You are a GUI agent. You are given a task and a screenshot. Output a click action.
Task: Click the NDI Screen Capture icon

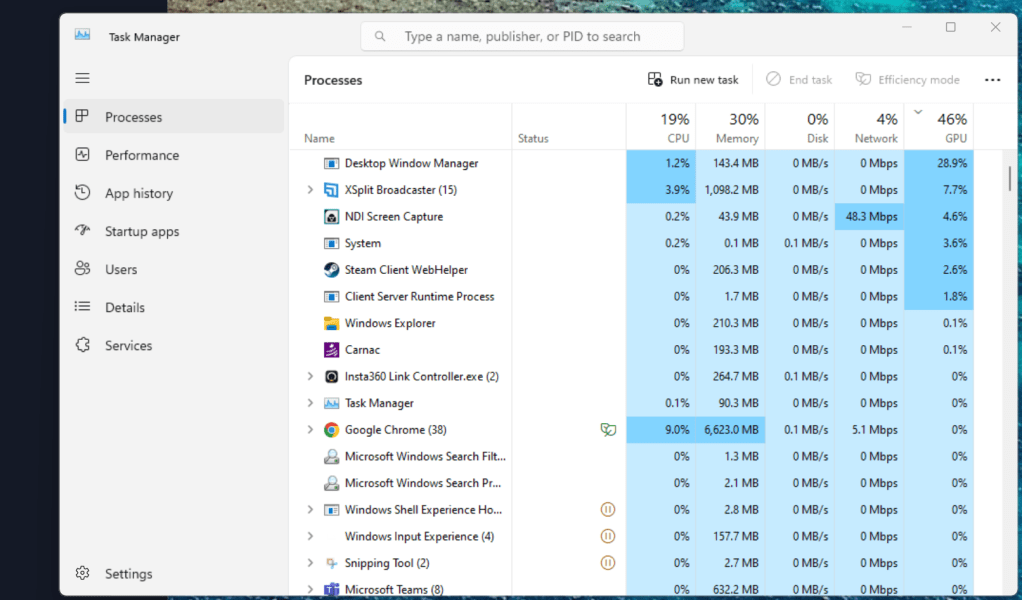point(331,217)
